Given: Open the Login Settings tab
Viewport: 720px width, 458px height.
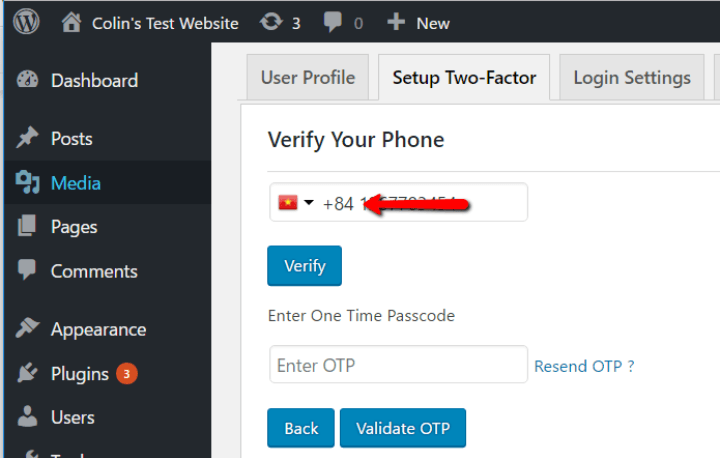Looking at the screenshot, I should 632,77.
